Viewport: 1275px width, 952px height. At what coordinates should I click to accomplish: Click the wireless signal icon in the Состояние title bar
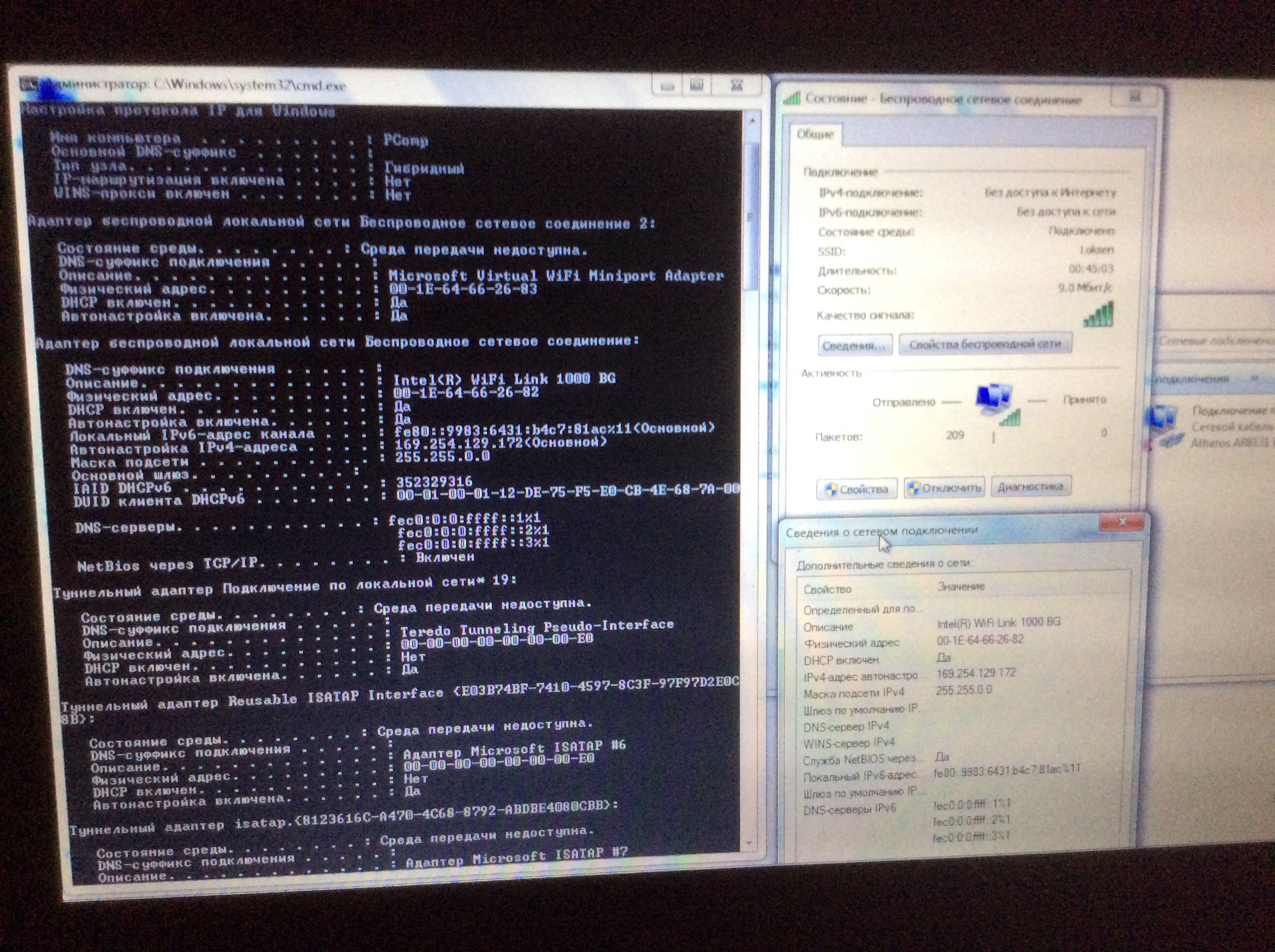point(792,98)
